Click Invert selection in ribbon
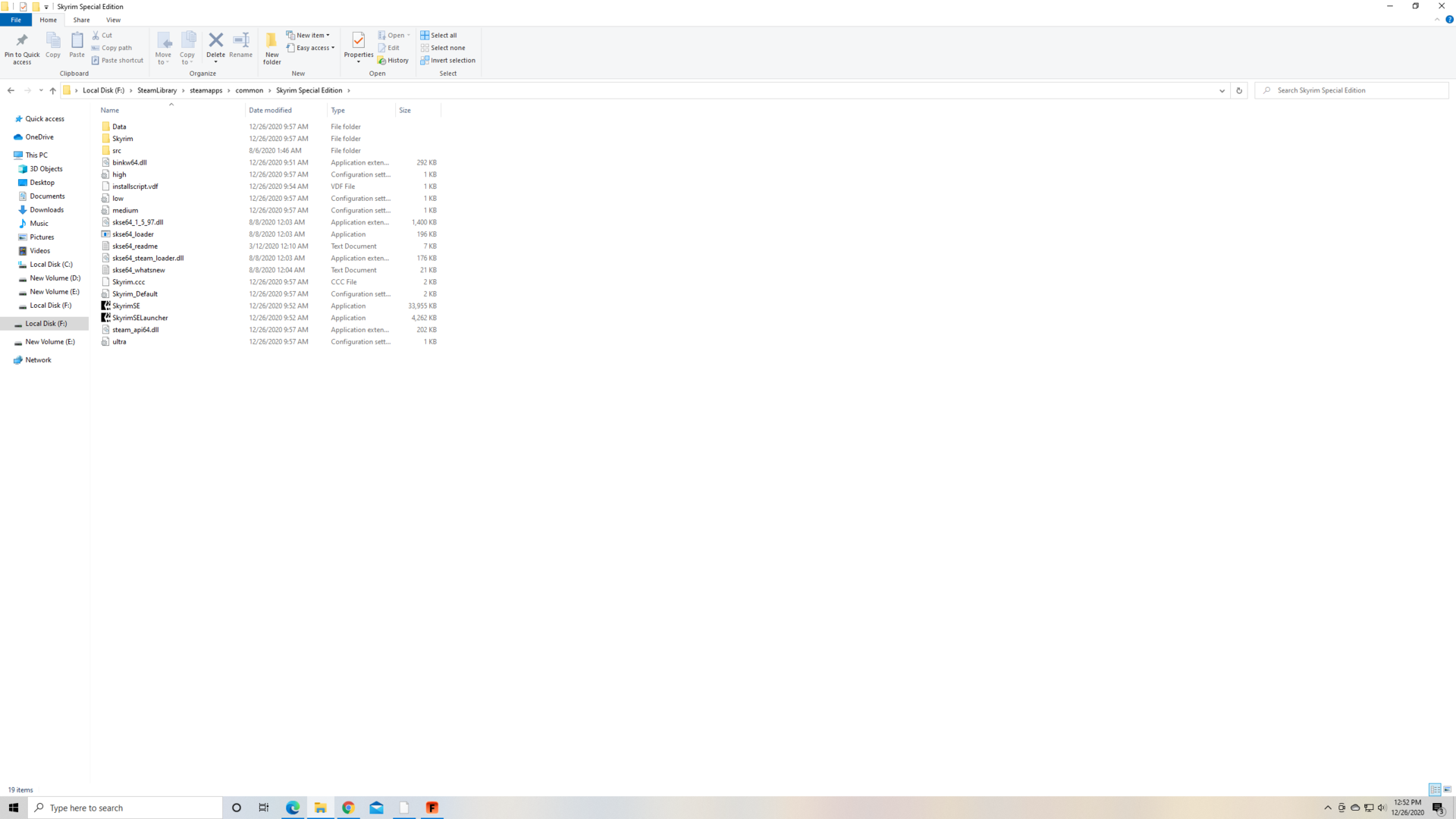 tap(447, 61)
